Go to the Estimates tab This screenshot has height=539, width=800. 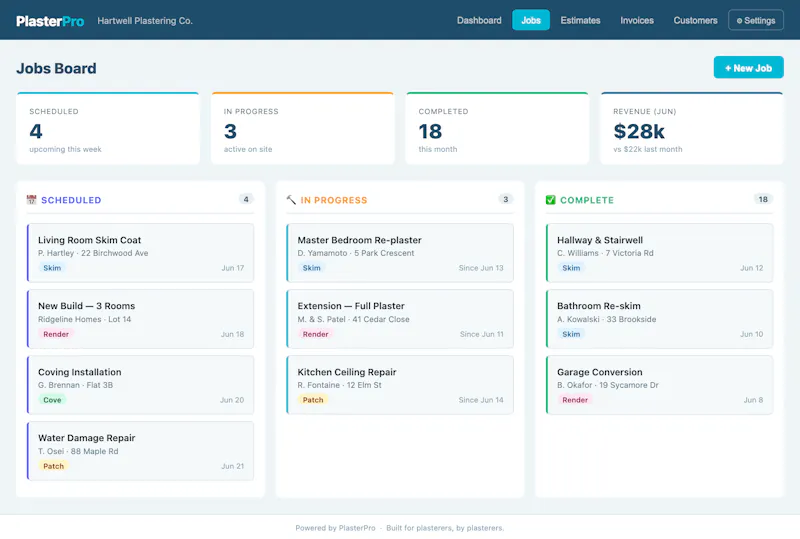[580, 20]
